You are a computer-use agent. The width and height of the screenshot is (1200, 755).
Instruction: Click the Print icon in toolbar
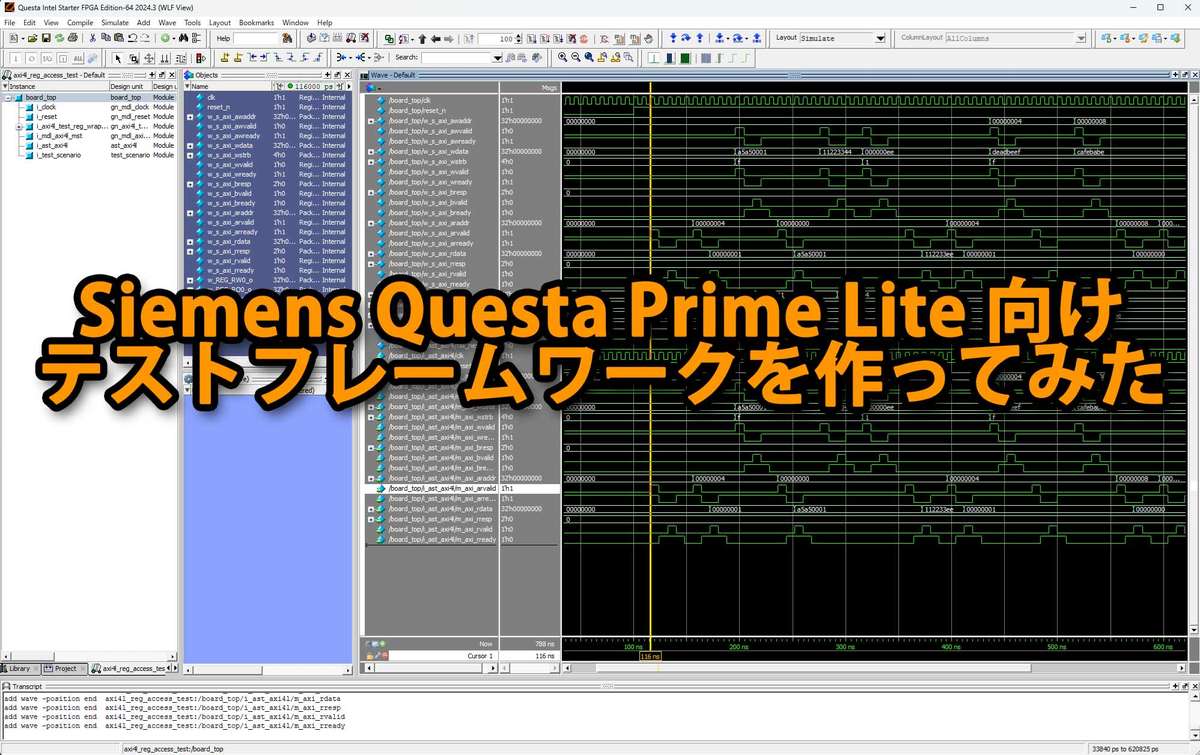73,38
